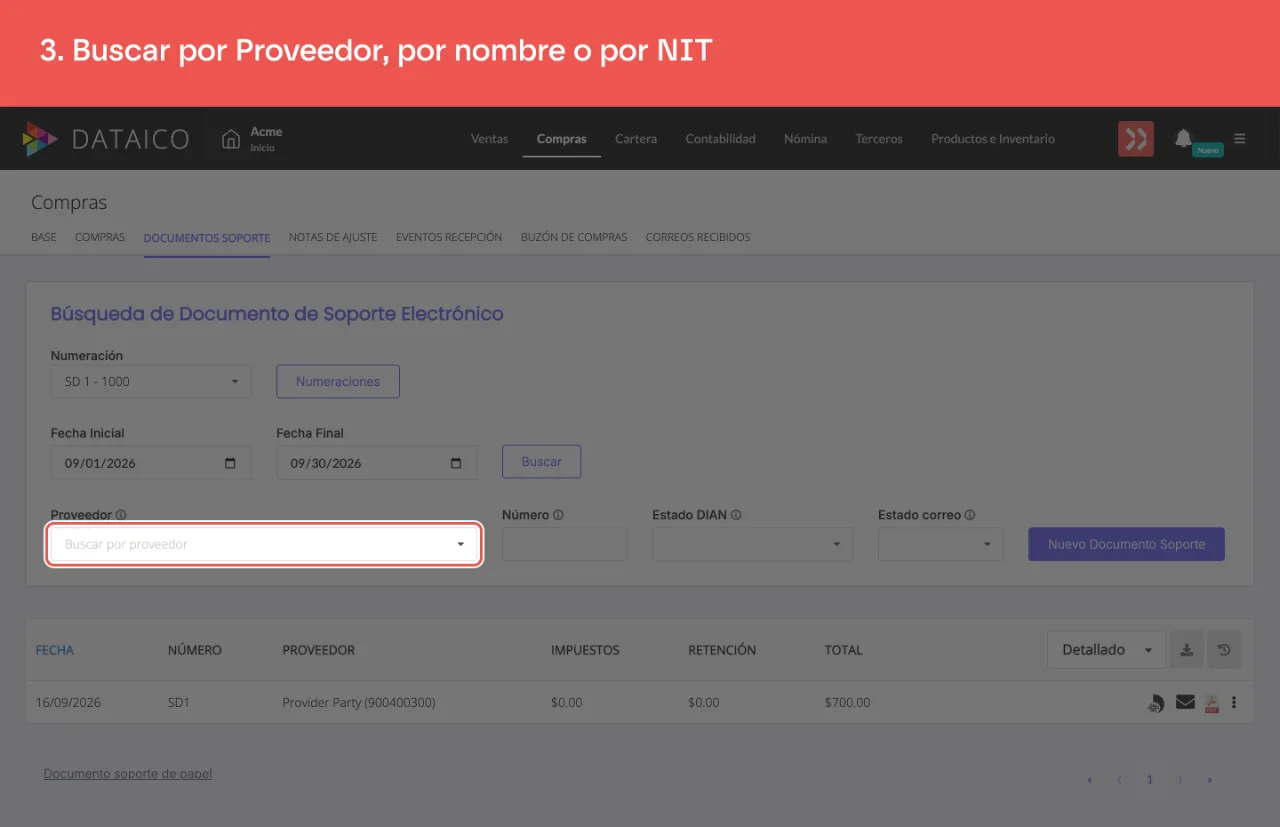
Task: Go to Acme home via house icon
Action: 231,139
